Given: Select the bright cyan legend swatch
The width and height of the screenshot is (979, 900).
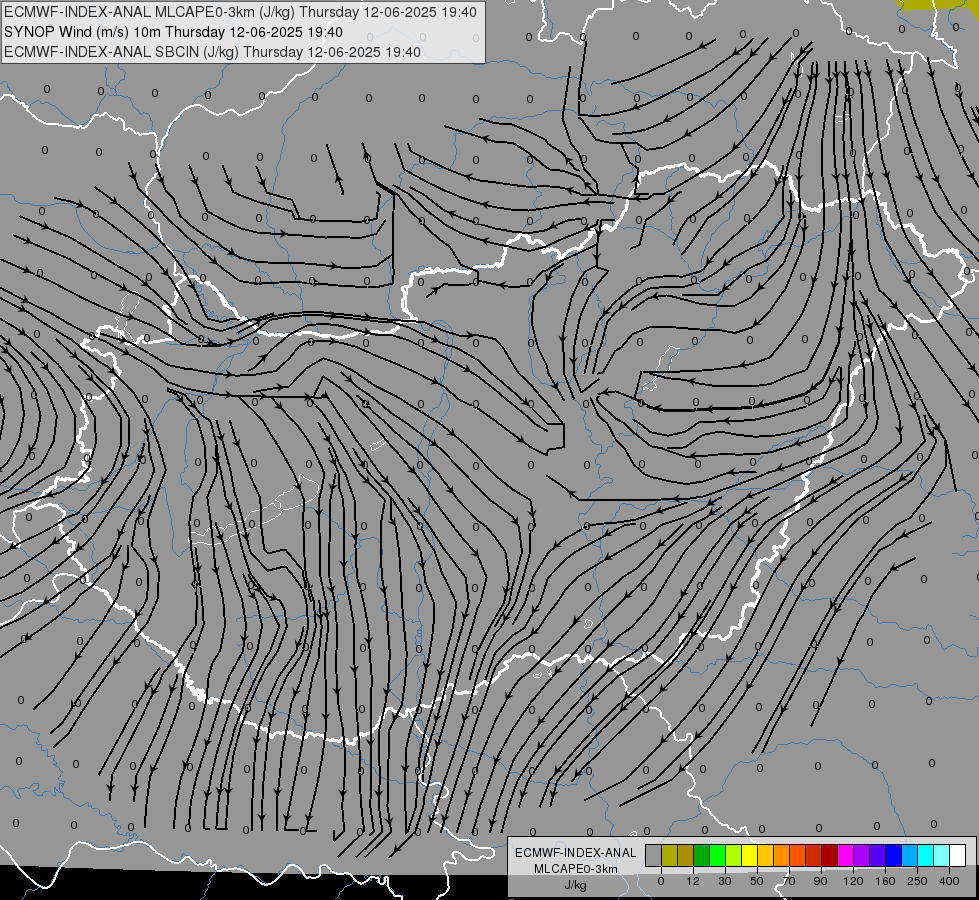Looking at the screenshot, I should [x=925, y=855].
